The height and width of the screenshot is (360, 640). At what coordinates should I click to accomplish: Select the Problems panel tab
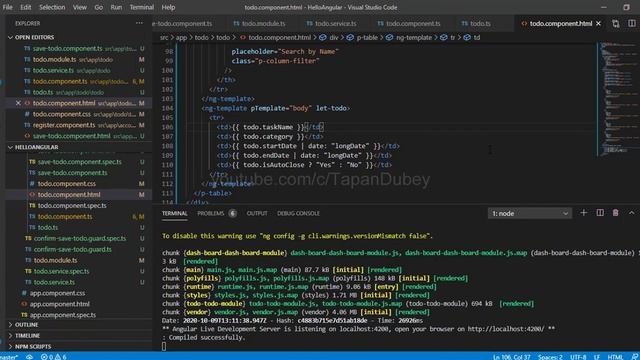pyautogui.click(x=211, y=213)
